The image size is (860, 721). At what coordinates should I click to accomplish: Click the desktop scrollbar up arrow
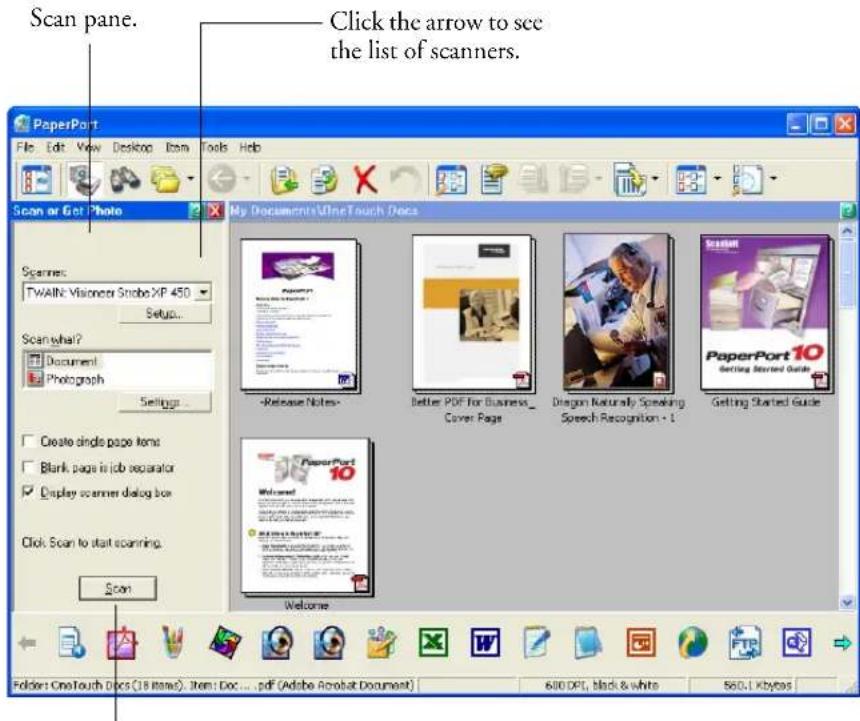tap(847, 231)
